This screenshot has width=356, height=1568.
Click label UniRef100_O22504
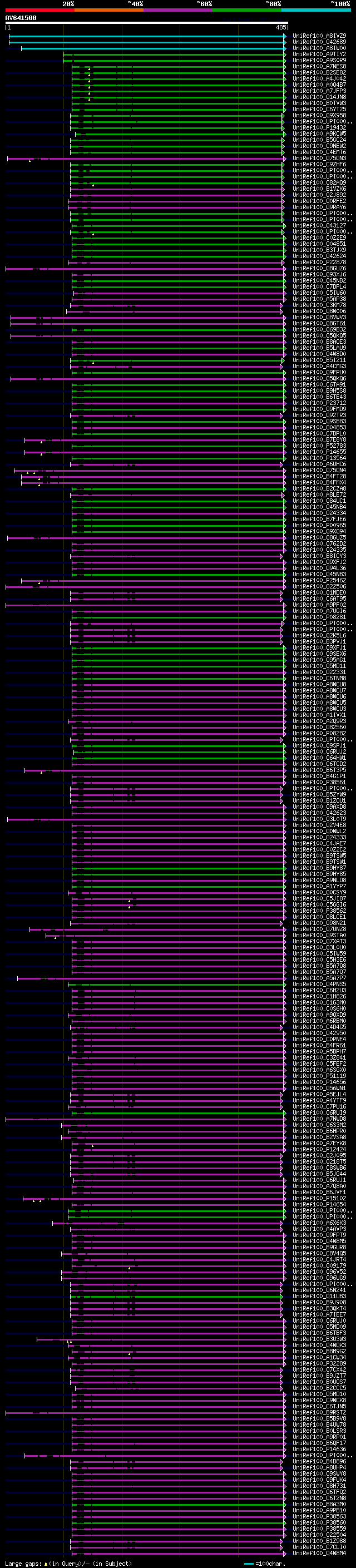[x=319, y=1535]
